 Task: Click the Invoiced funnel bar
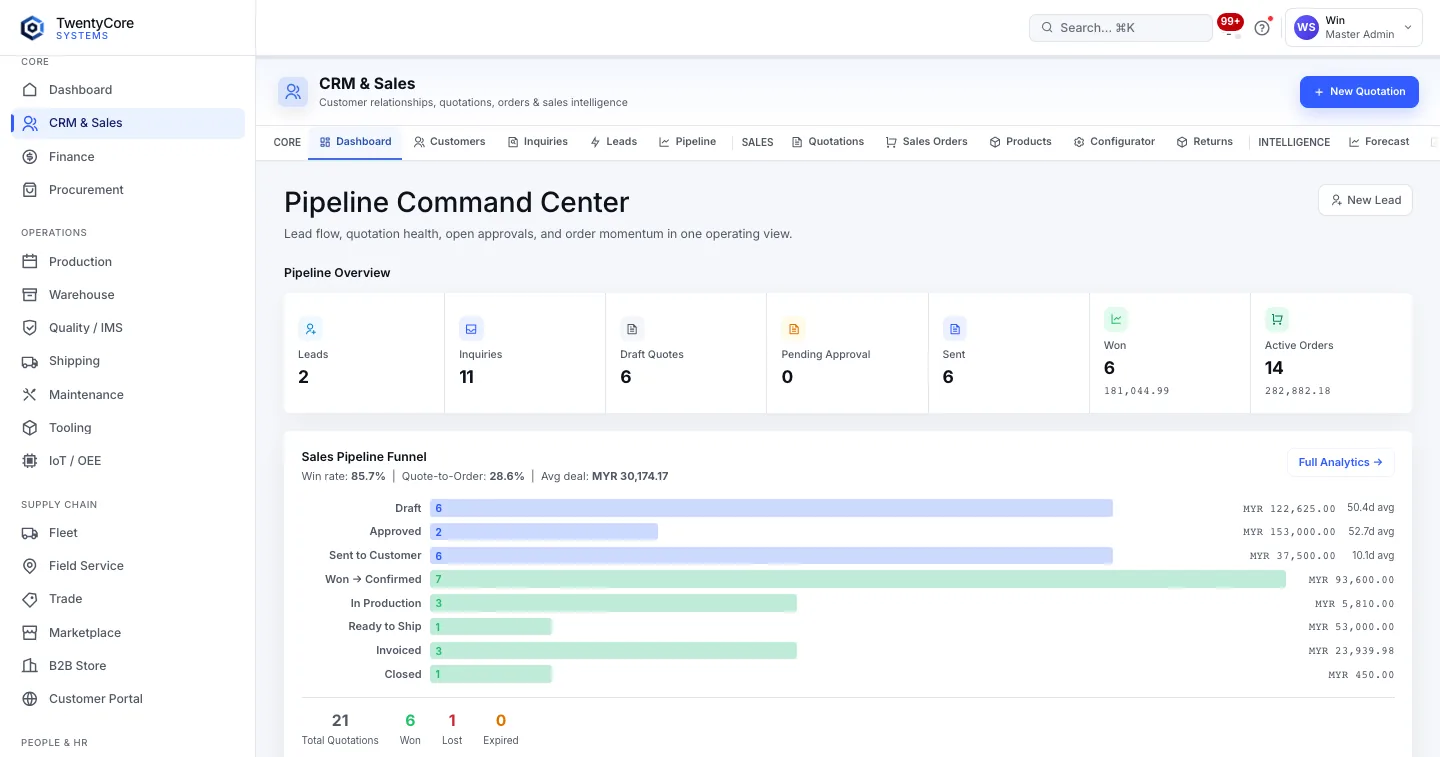pos(613,651)
